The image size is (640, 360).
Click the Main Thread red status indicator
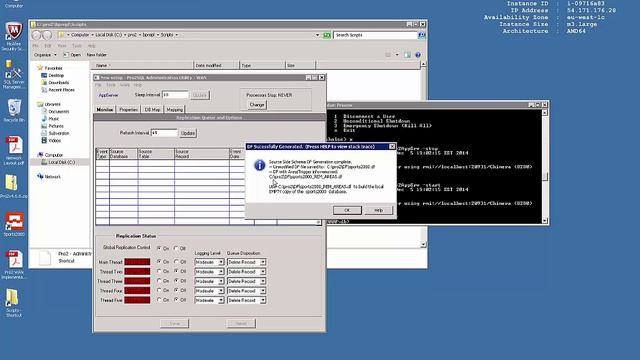(137, 262)
